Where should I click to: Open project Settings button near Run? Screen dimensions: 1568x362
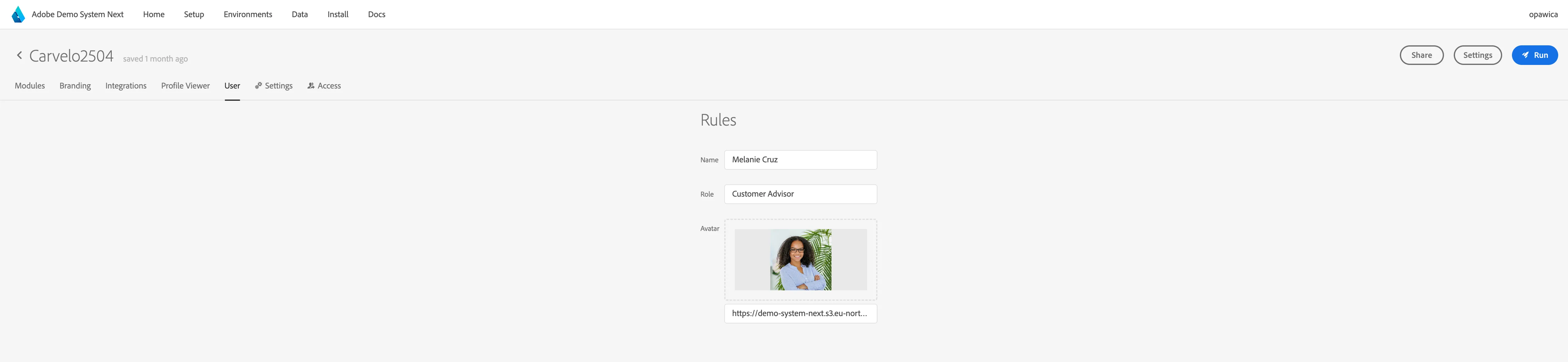tap(1477, 55)
